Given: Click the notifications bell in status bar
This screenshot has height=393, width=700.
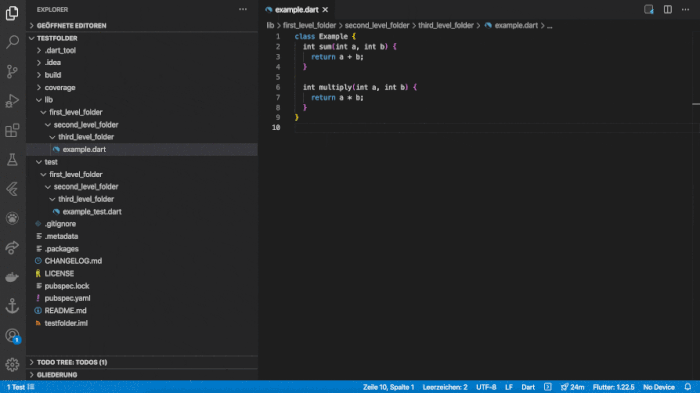Looking at the screenshot, I should [x=688, y=387].
